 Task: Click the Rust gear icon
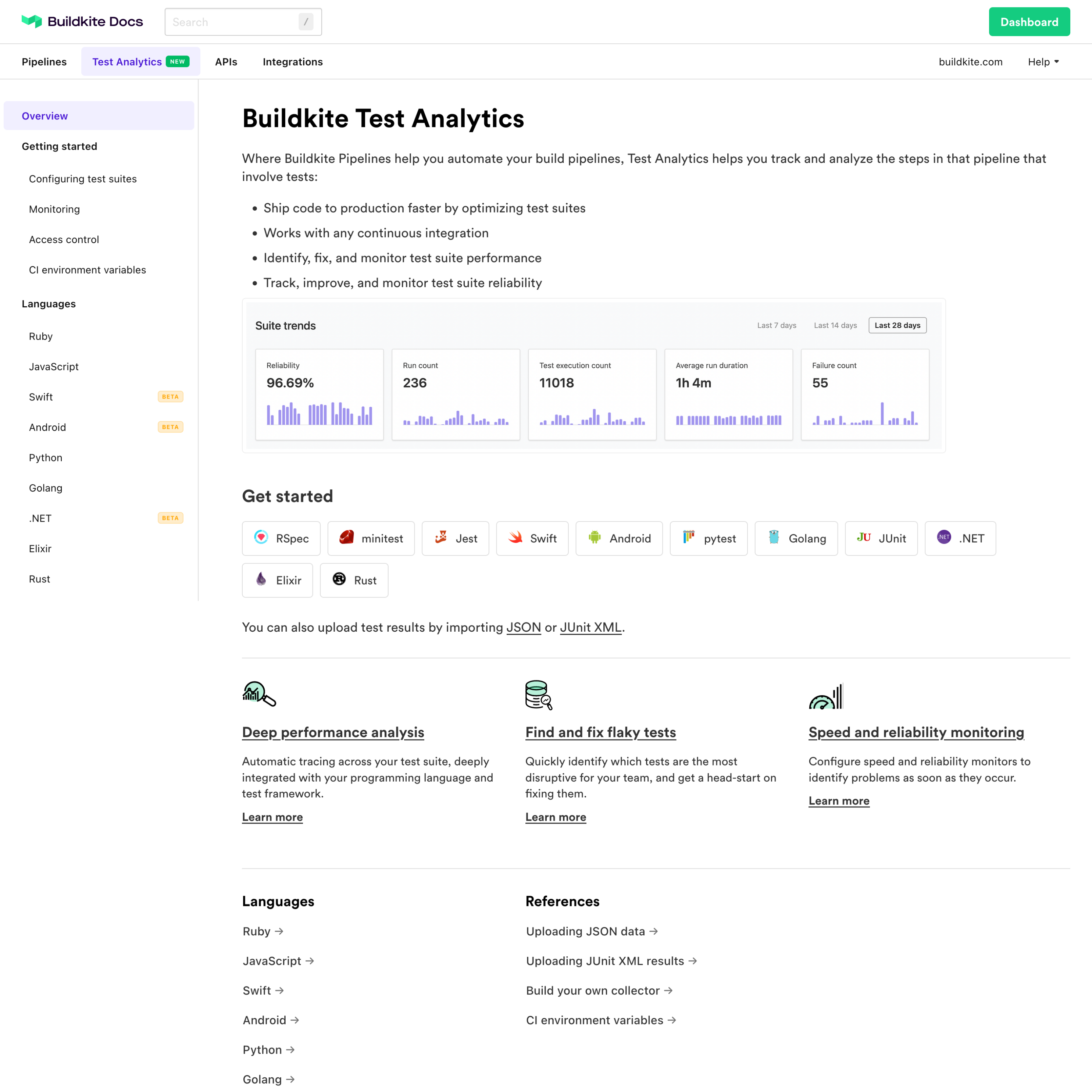click(339, 579)
